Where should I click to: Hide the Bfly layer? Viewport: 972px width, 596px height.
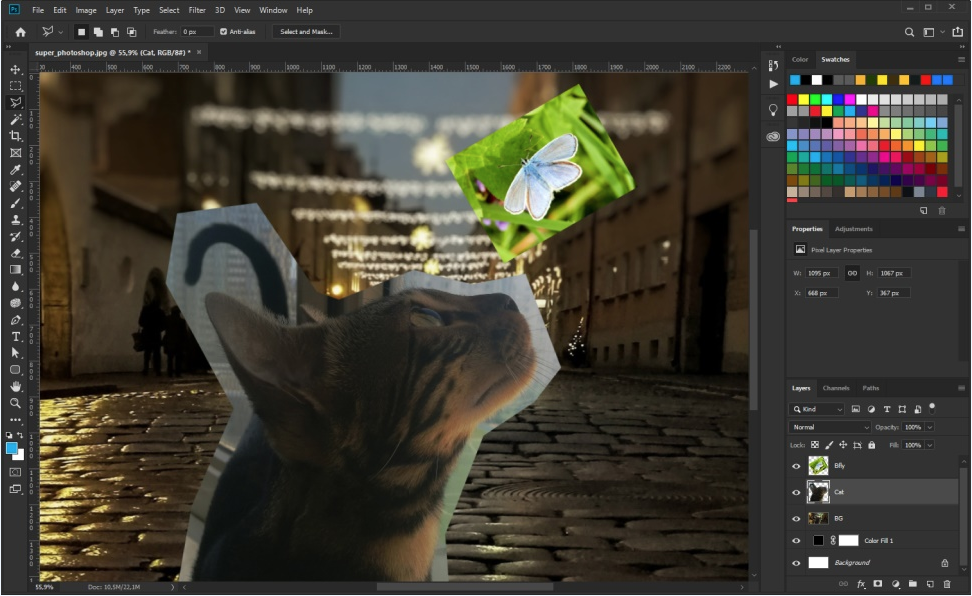click(797, 466)
